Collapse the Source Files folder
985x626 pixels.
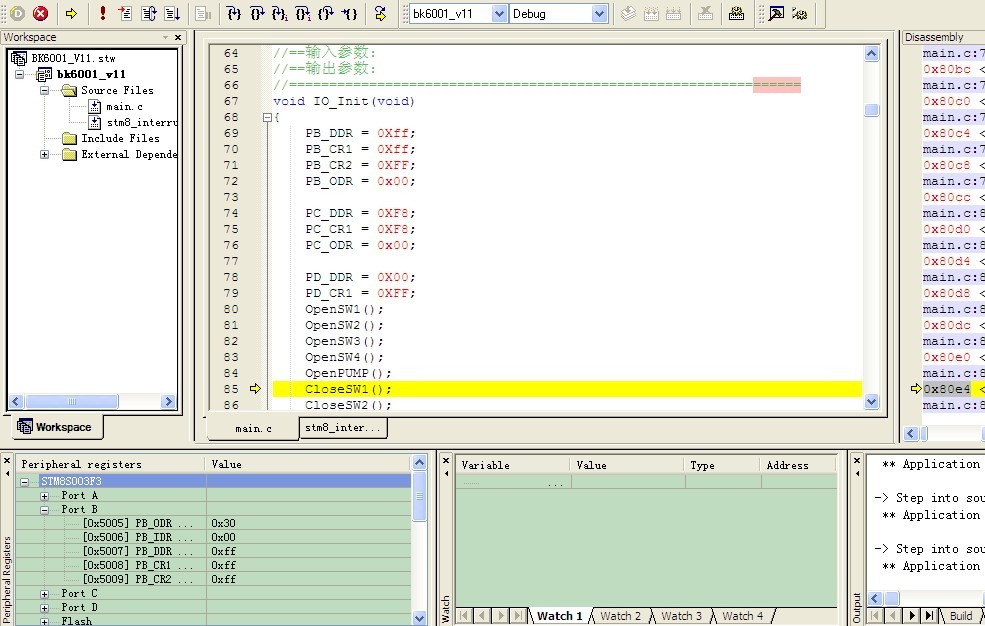(44, 90)
